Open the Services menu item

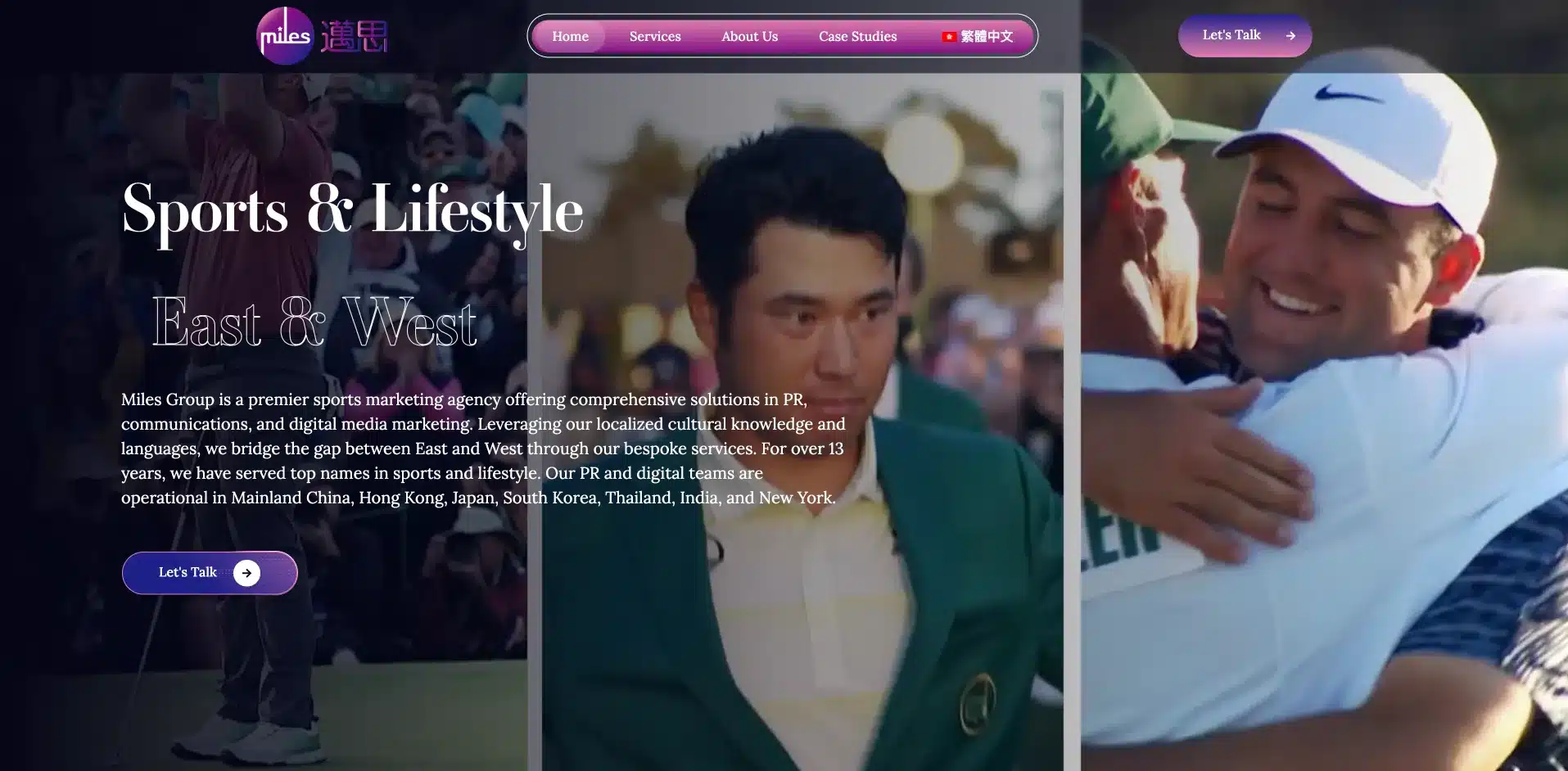coord(655,37)
